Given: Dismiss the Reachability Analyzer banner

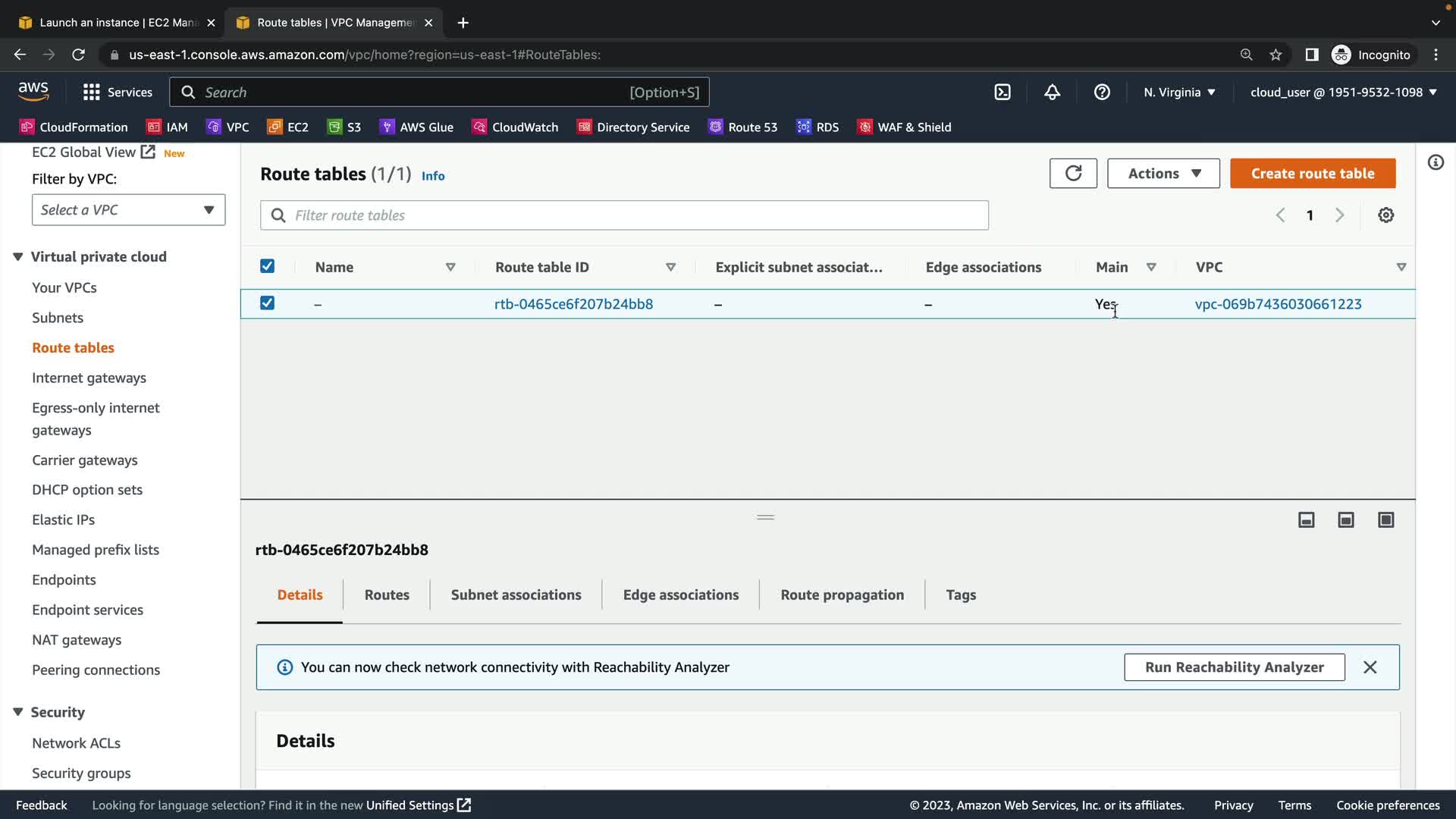Looking at the screenshot, I should 1370,667.
